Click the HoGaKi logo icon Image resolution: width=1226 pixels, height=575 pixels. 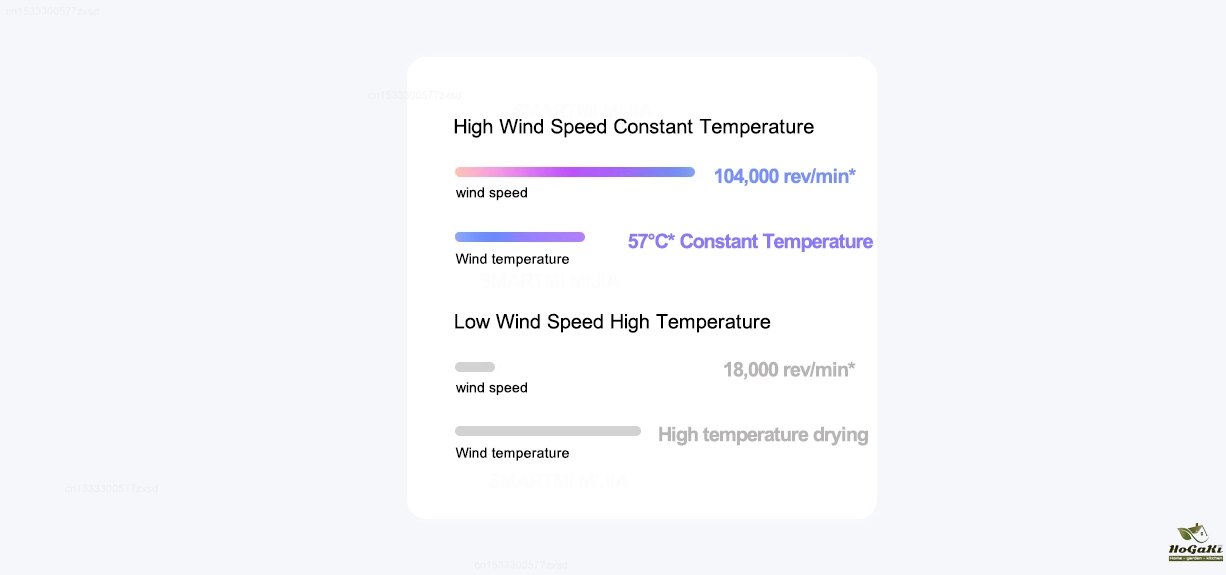point(1195,542)
